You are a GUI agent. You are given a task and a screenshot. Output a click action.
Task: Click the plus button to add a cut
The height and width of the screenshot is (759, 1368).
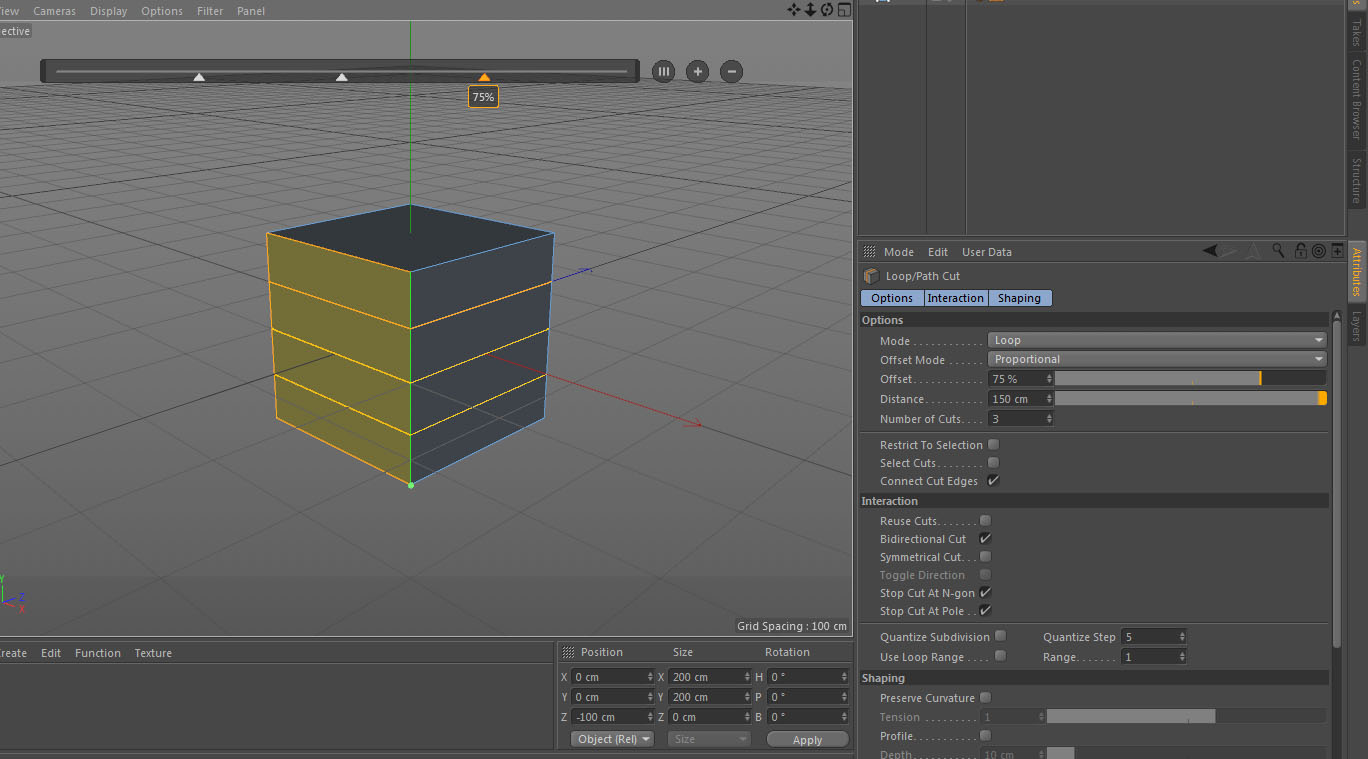click(697, 72)
